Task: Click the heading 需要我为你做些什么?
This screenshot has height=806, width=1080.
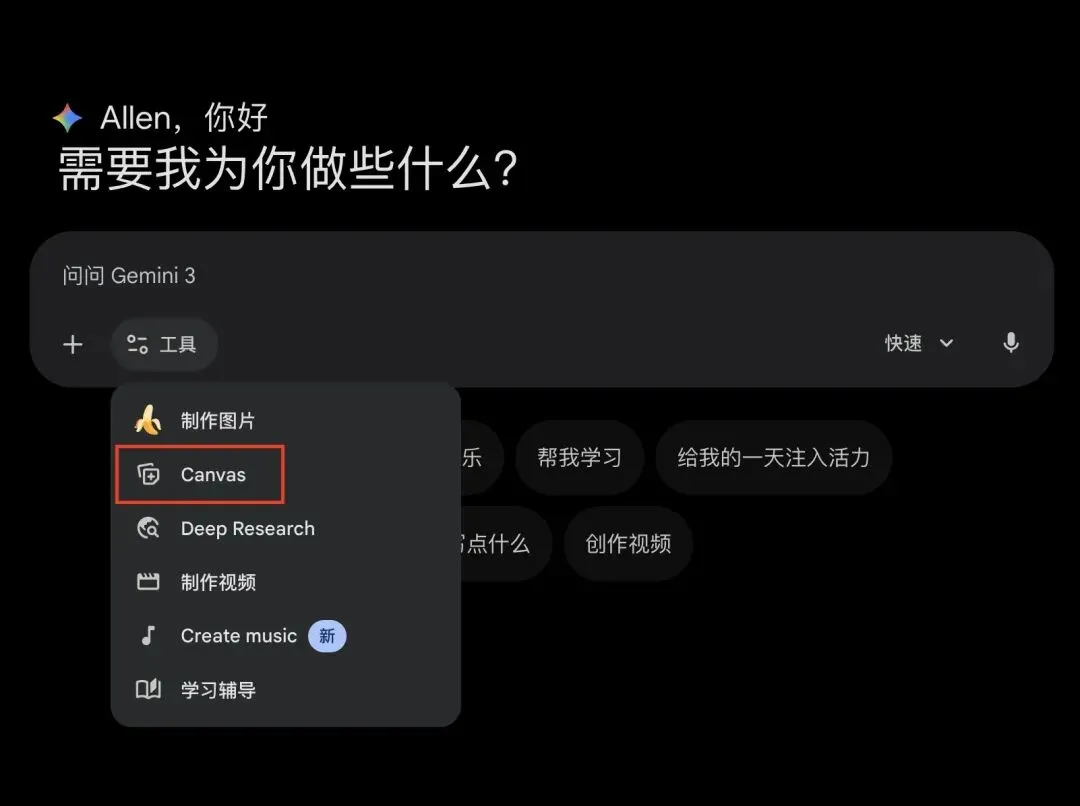Action: pyautogui.click(x=288, y=169)
